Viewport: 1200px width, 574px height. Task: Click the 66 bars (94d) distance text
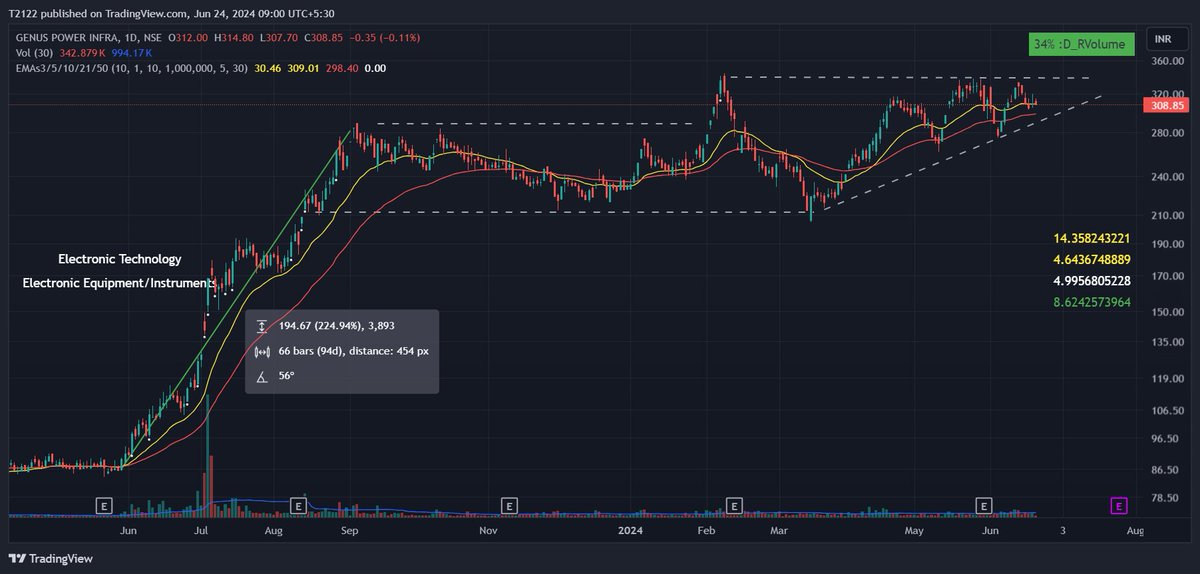pos(354,351)
